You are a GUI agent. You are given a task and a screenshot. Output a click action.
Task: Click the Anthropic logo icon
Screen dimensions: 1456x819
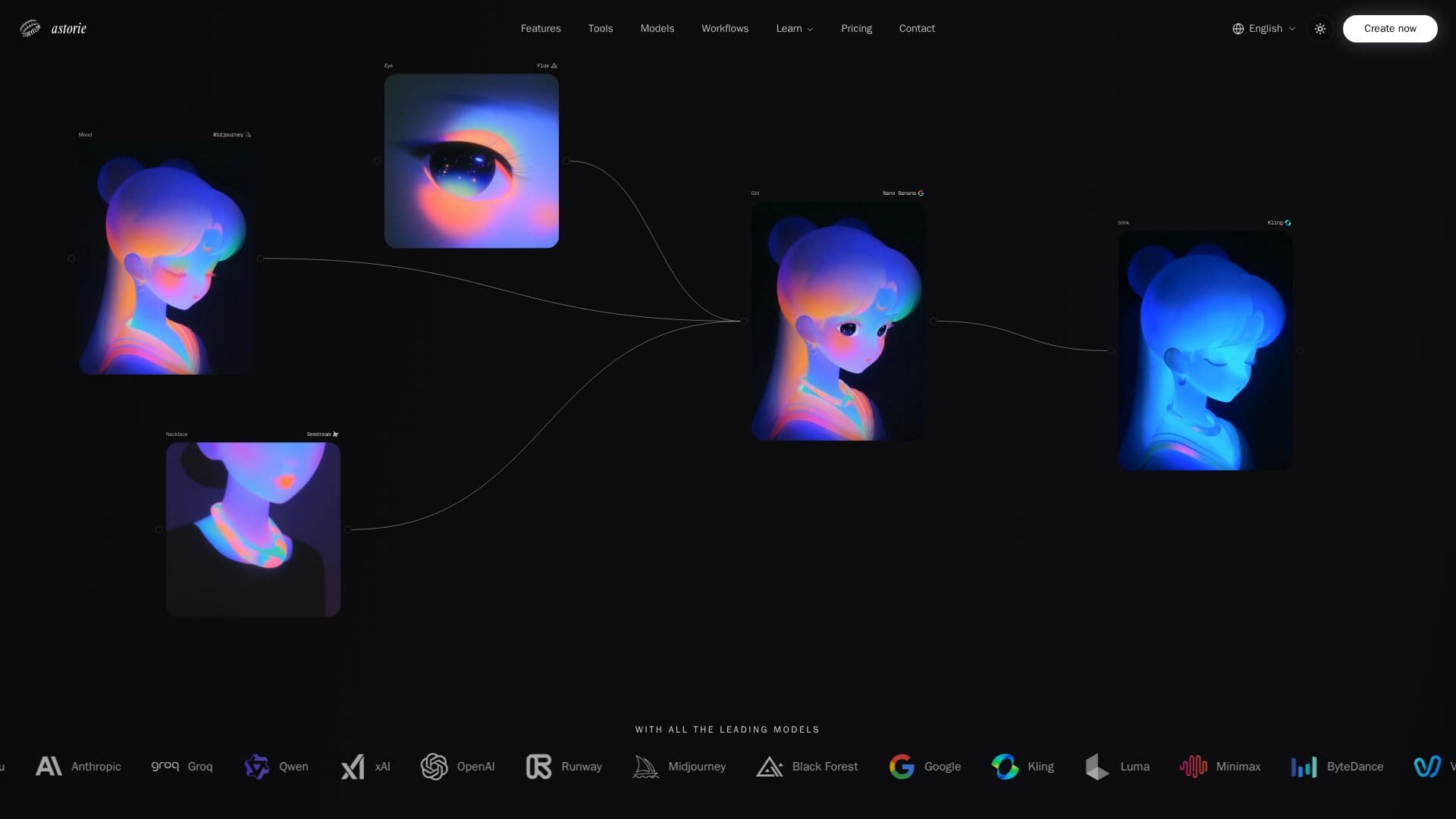49,767
